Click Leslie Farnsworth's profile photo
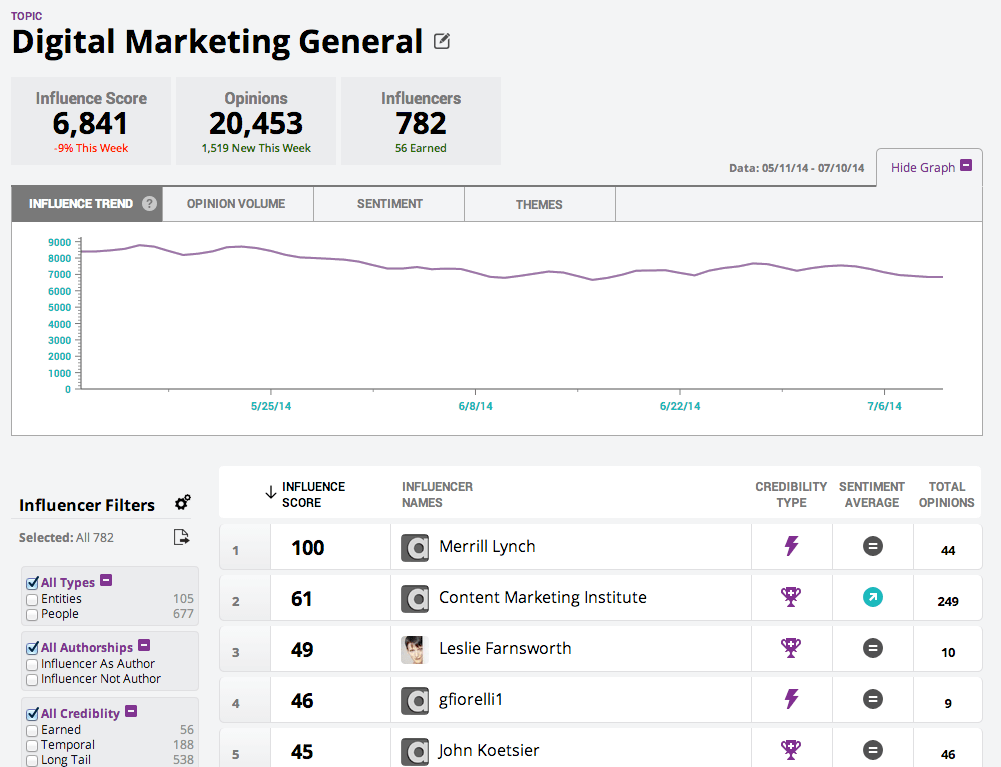The image size is (1001, 767). pos(415,649)
